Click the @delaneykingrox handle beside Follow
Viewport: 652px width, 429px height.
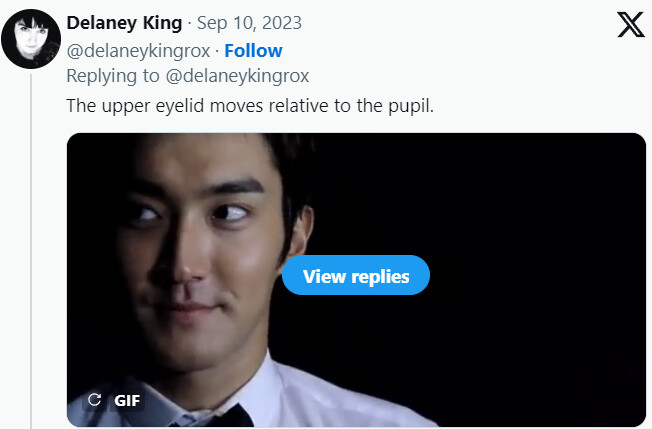[x=139, y=50]
